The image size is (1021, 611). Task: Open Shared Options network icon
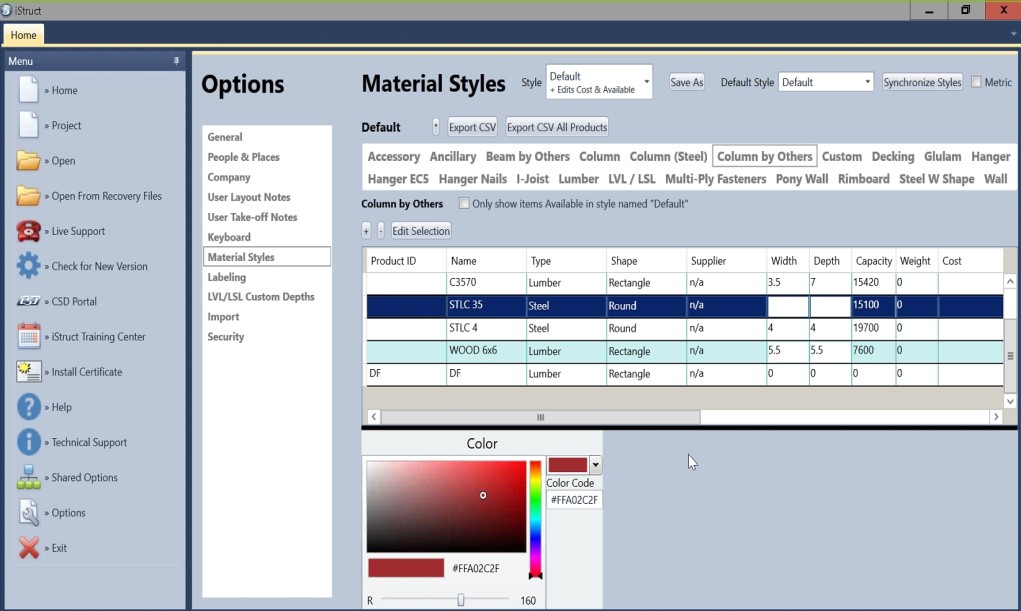coord(29,478)
